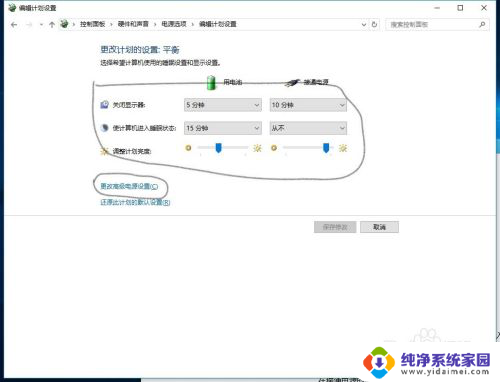Close the 编辑计划设置 window
This screenshot has width=500, height=382.
[484, 8]
